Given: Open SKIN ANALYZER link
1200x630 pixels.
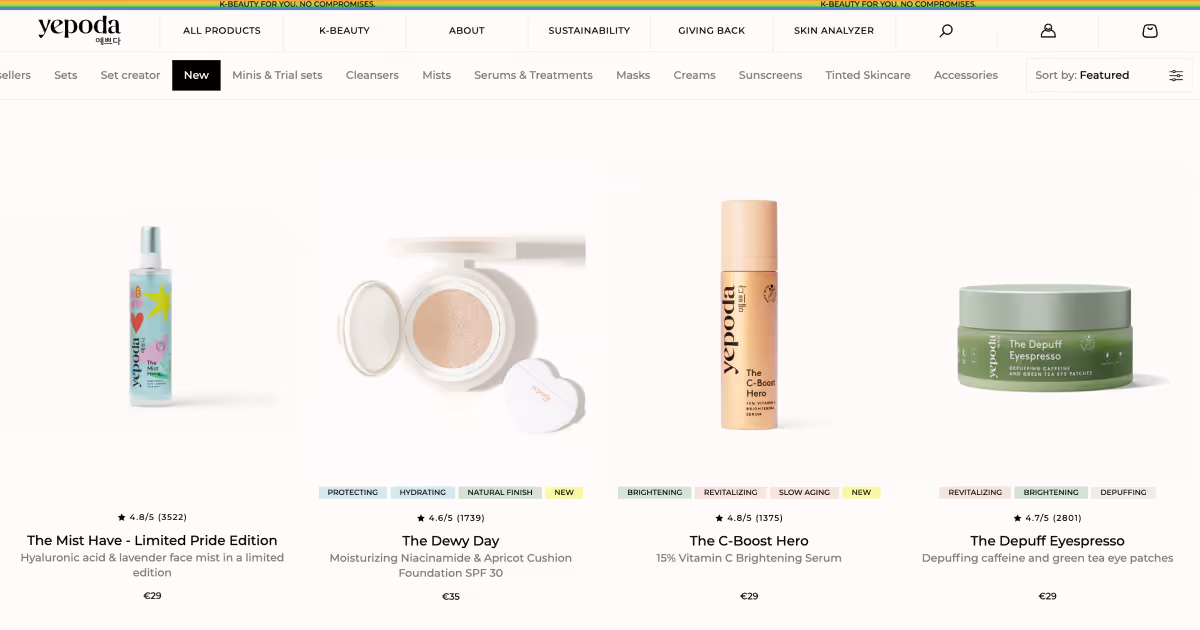Looking at the screenshot, I should (834, 31).
